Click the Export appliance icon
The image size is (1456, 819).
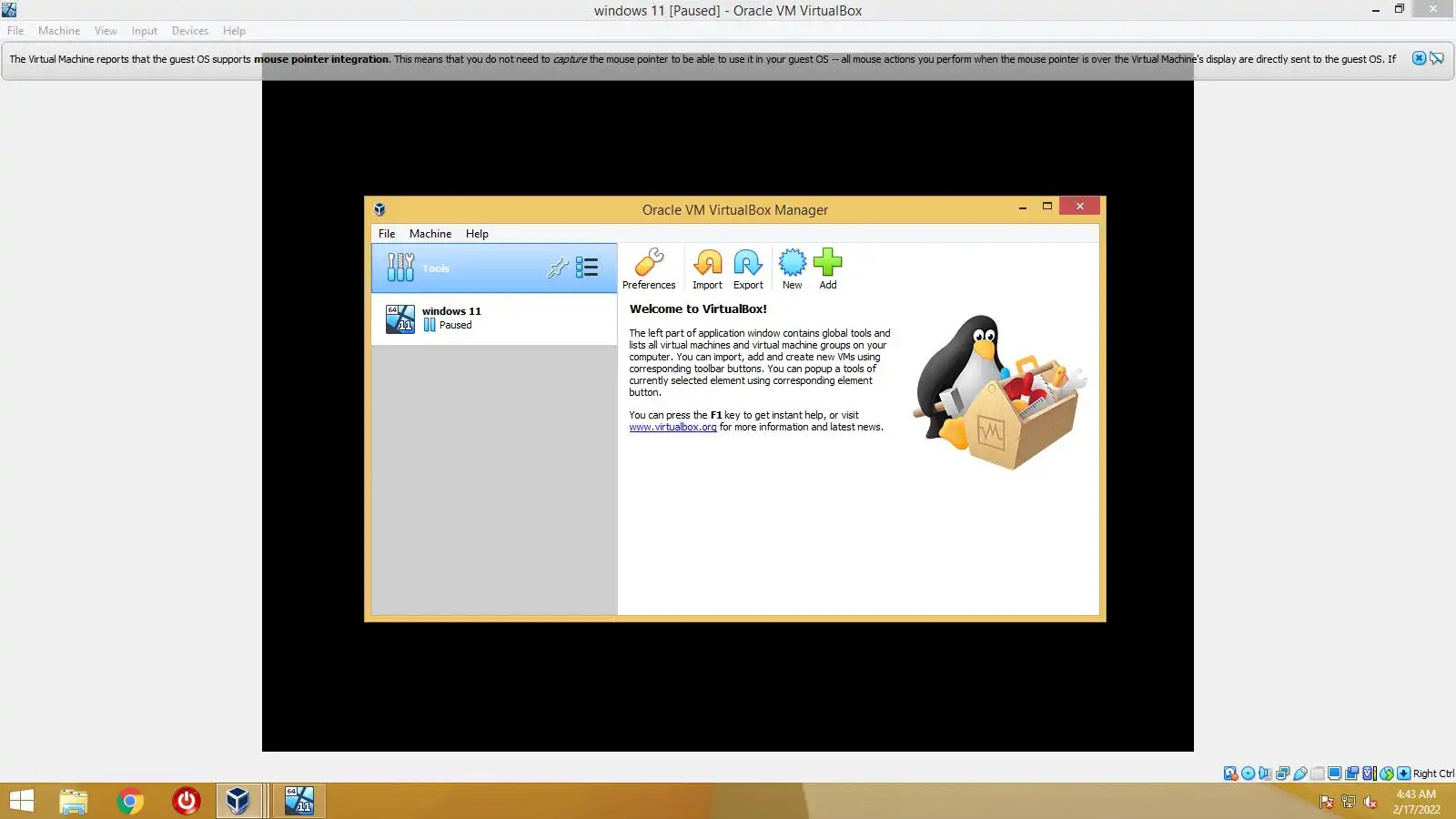click(748, 268)
